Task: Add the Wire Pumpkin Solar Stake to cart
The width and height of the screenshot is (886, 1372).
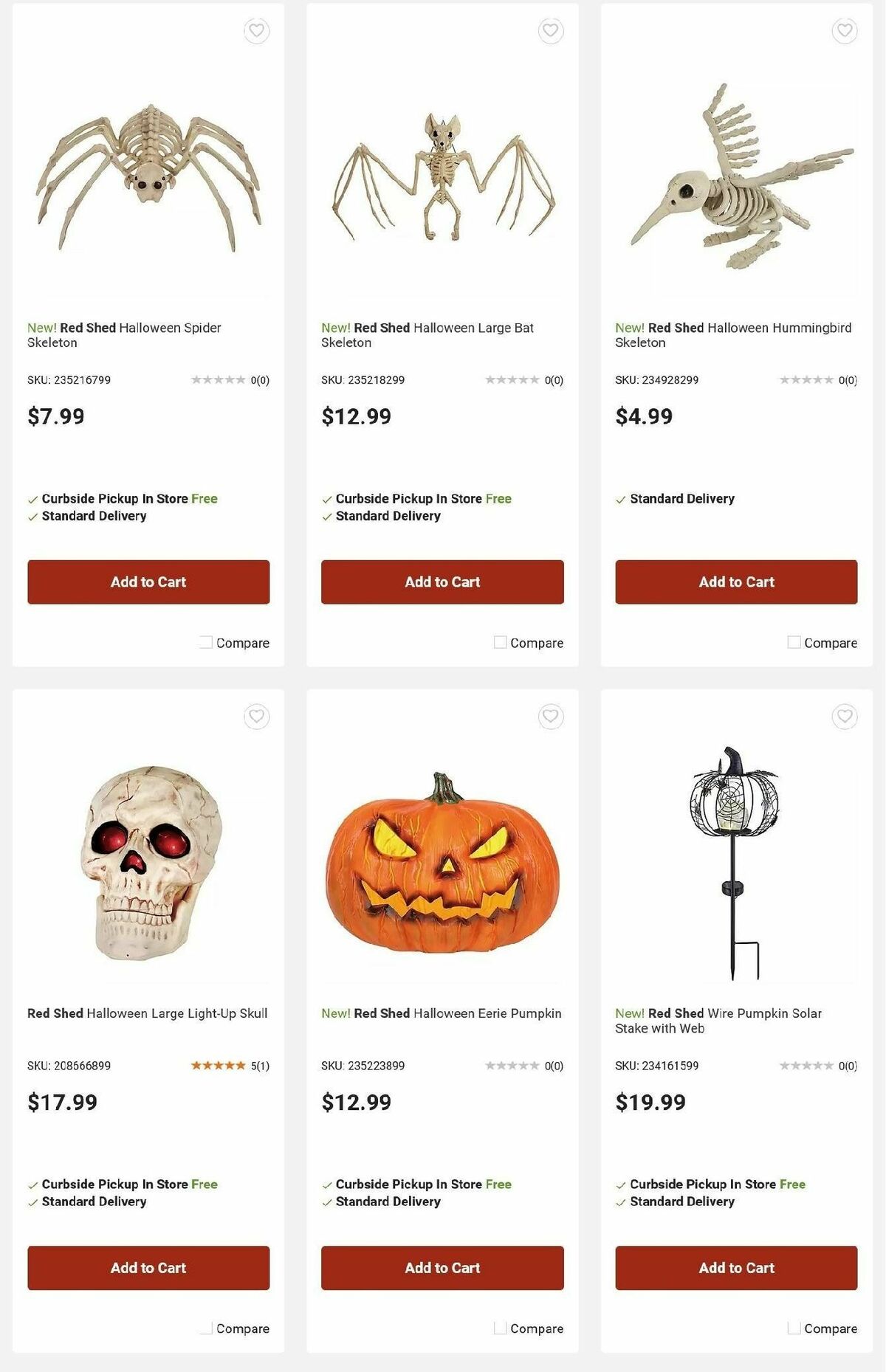Action: 735,1268
